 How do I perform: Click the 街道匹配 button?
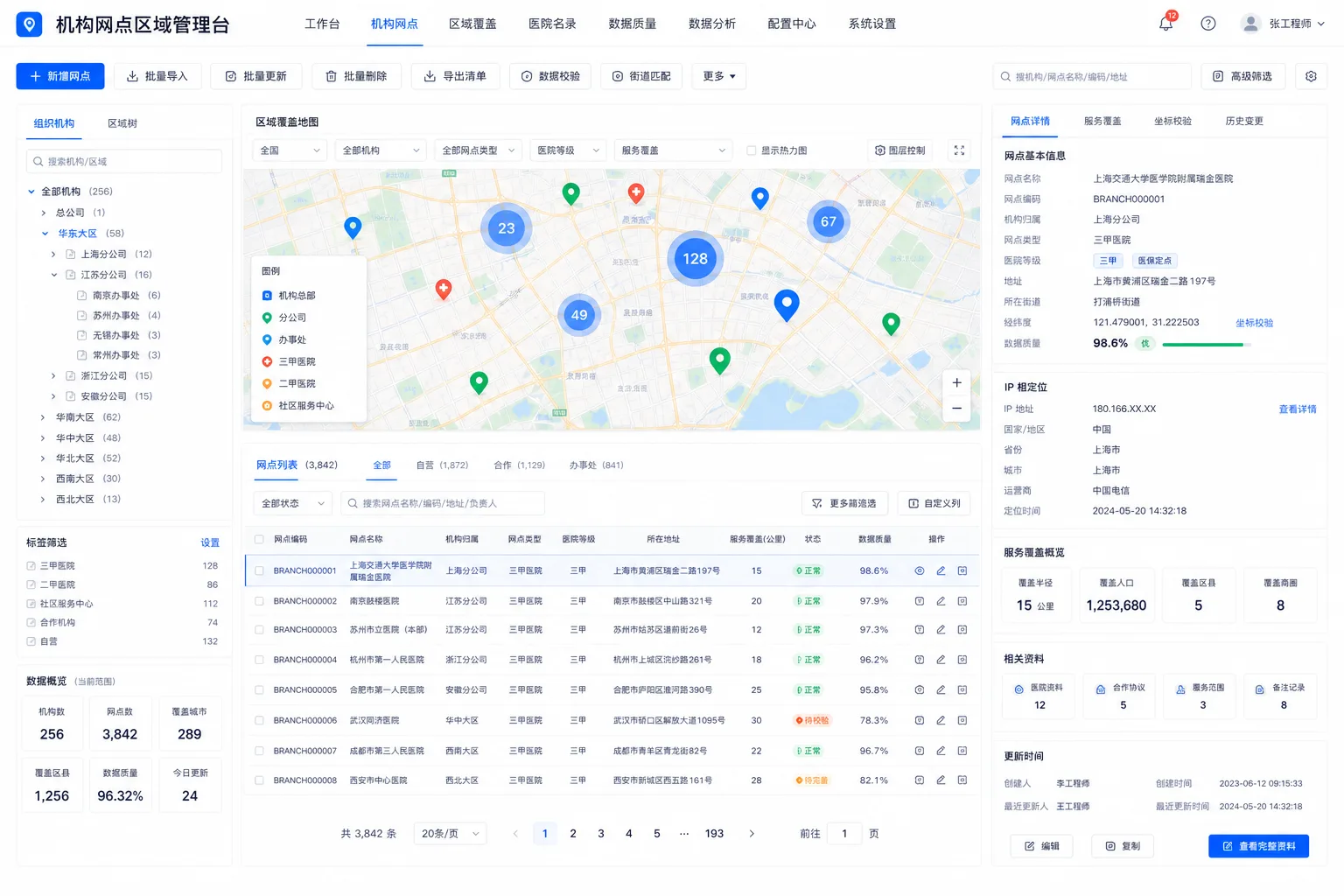click(x=641, y=76)
